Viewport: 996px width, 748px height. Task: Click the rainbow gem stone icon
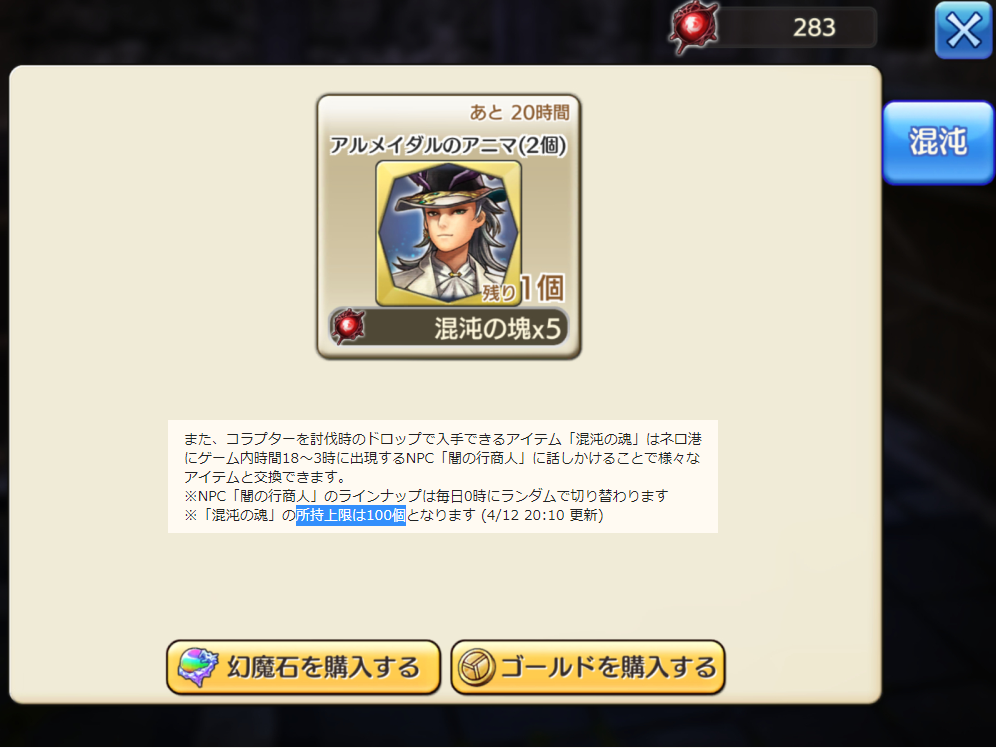tap(198, 667)
